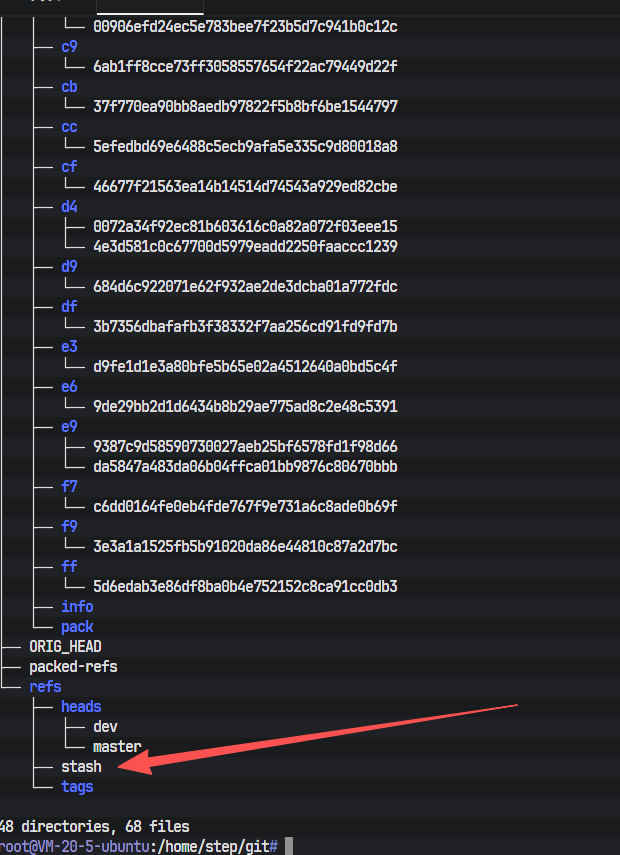
Task: Click the refs directory name
Action: click(x=45, y=687)
